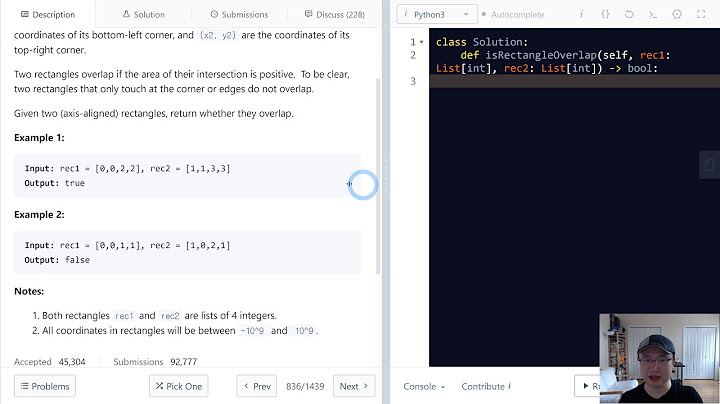Viewport: 720px width, 404px height.
Task: Open the Discuss (228) tab
Action: coord(335,14)
